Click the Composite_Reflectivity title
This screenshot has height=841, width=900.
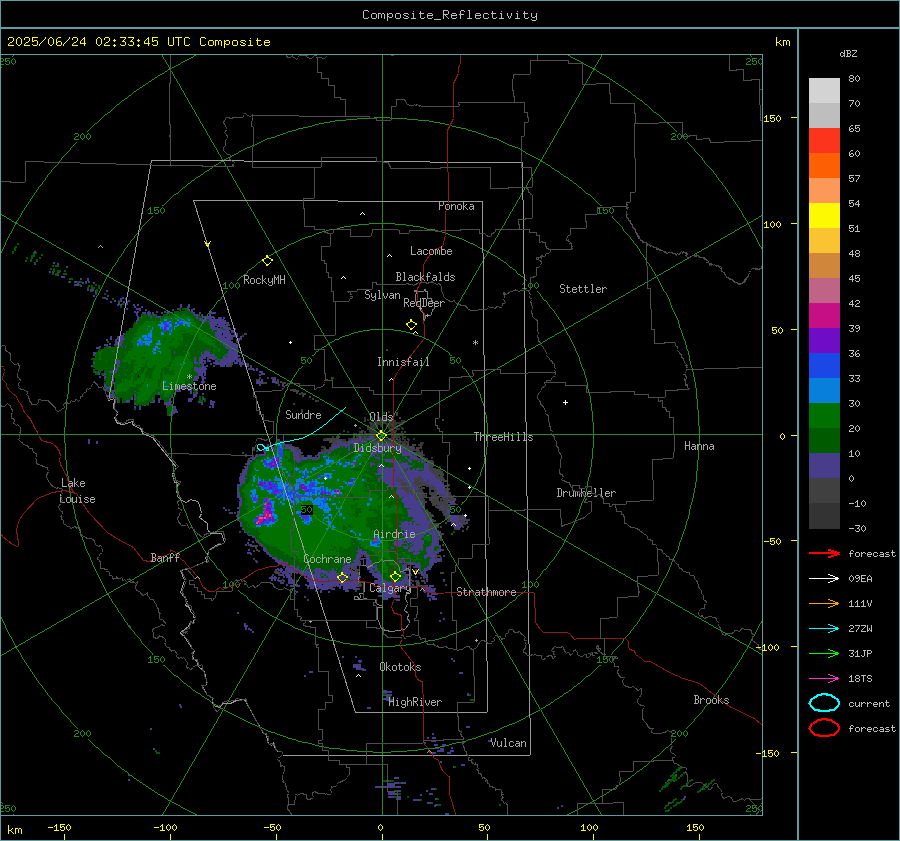pos(450,15)
